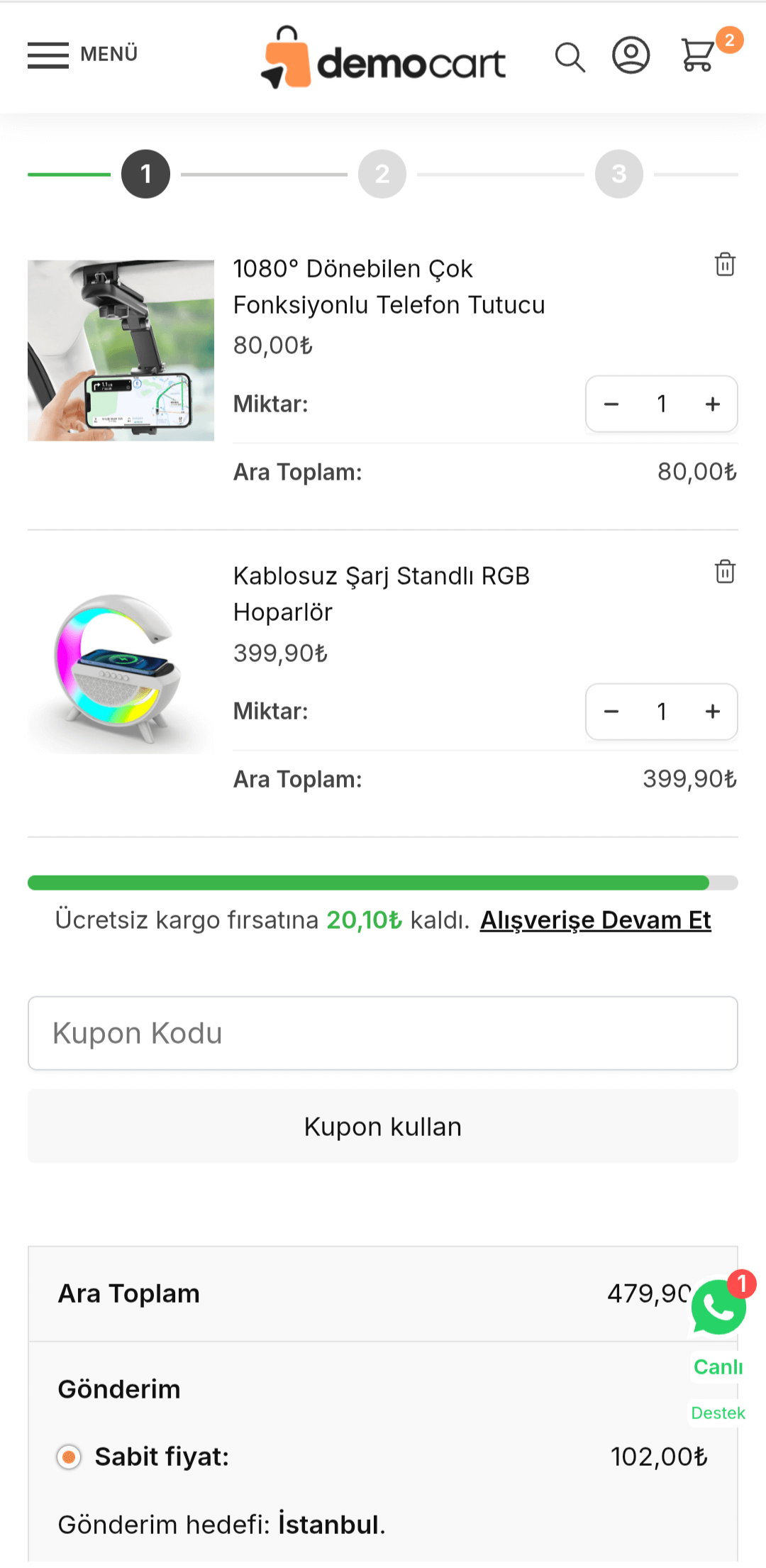This screenshot has height=1568, width=766.
Task: Open the search magnifier icon
Action: (570, 57)
